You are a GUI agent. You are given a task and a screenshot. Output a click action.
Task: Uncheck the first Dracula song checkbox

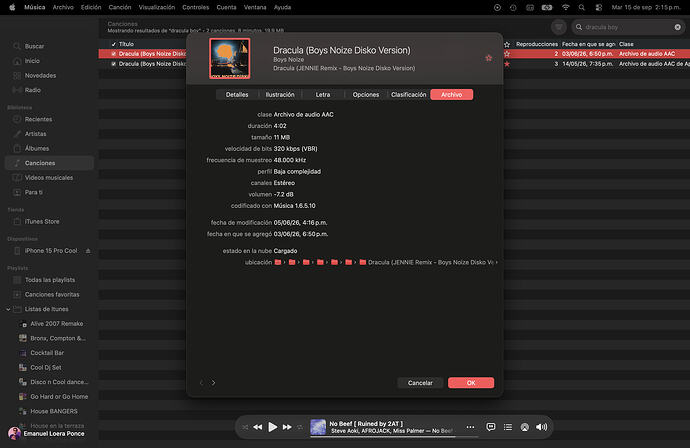[114, 54]
